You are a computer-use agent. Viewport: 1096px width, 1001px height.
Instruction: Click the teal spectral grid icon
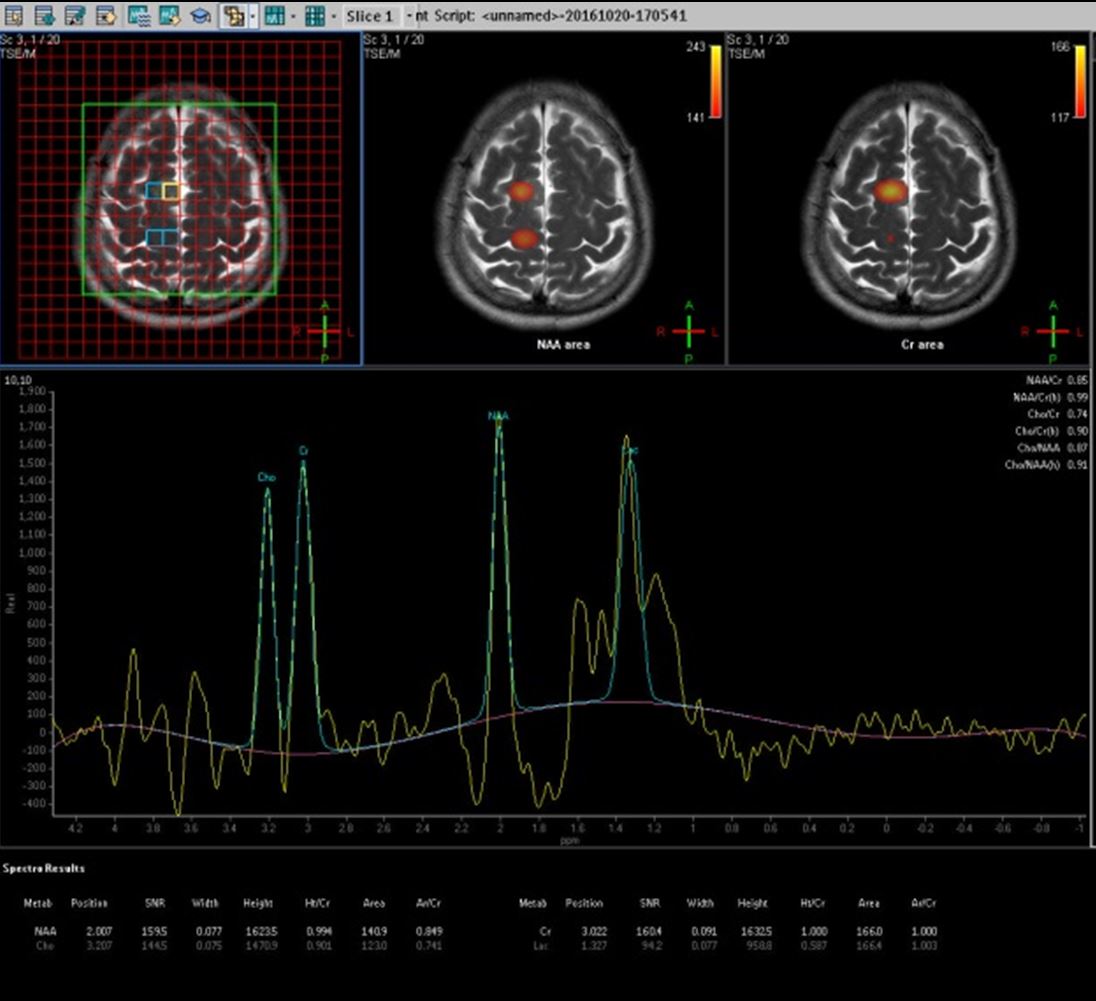[x=315, y=15]
